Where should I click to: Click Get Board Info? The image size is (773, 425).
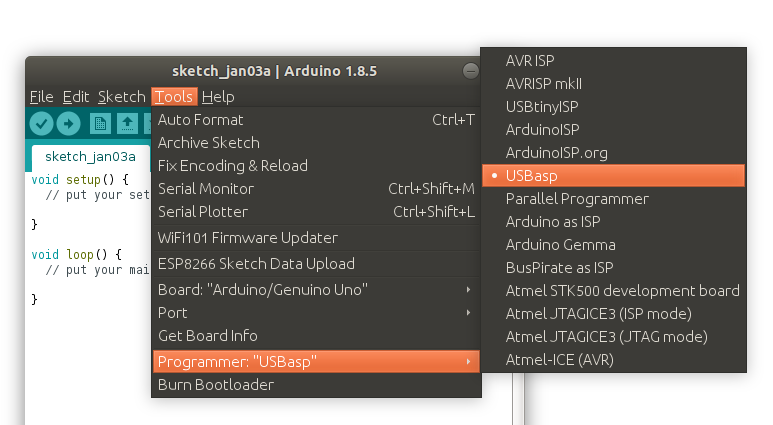(316, 336)
